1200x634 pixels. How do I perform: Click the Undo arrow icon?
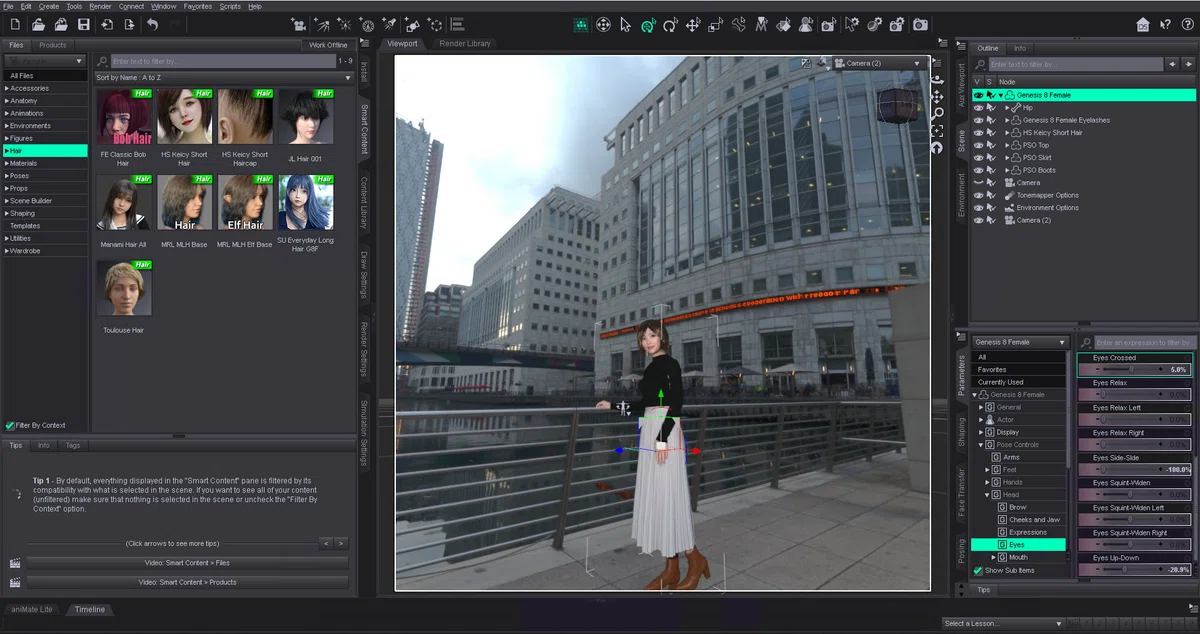(x=153, y=24)
